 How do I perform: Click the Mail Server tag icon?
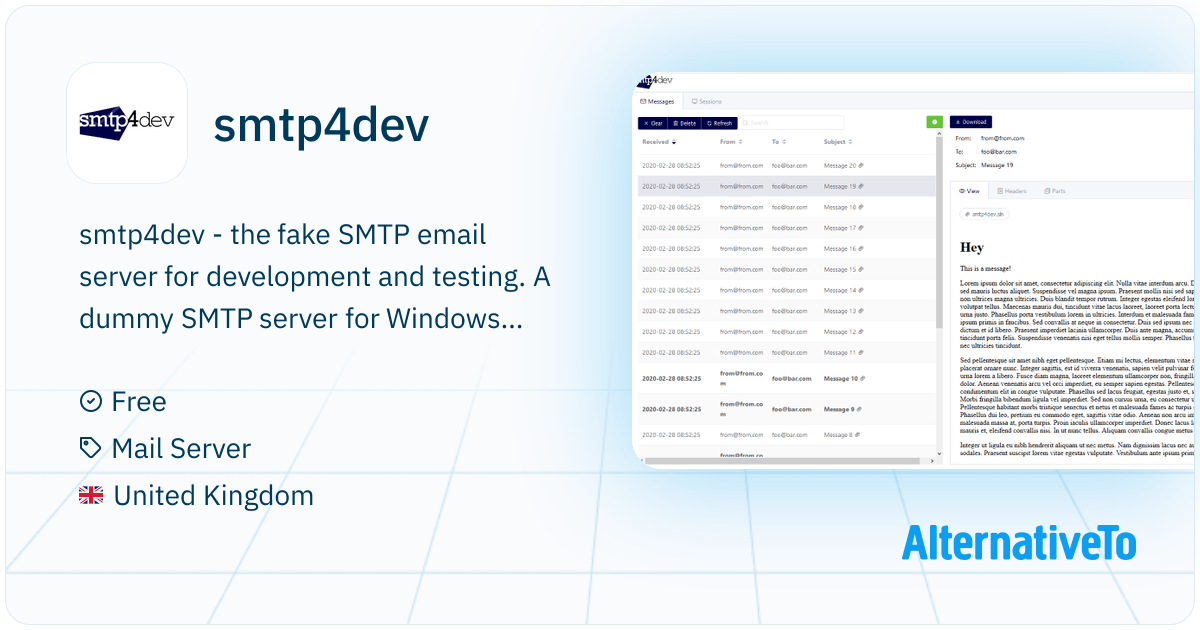(91, 448)
